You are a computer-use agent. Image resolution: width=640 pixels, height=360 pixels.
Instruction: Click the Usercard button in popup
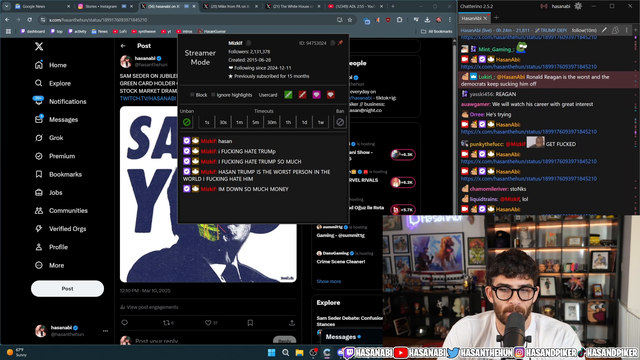point(268,95)
